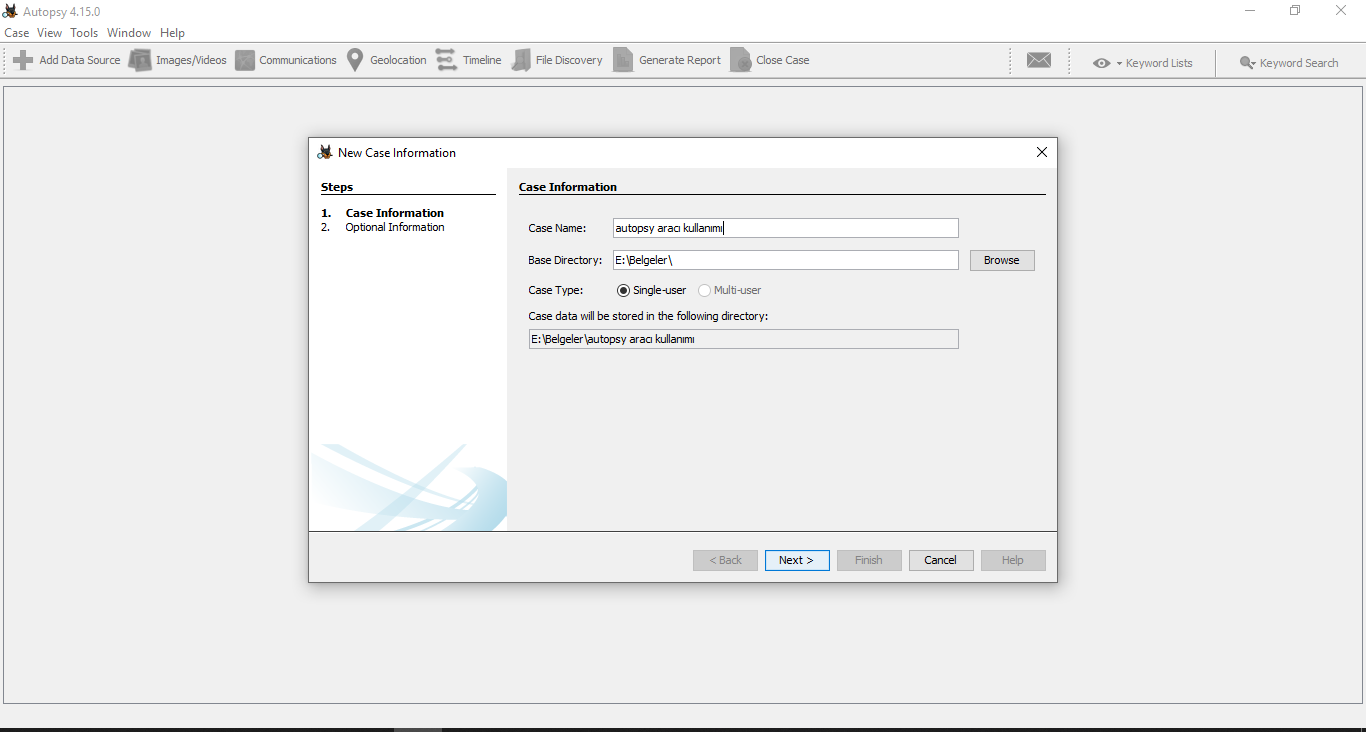Click the disabled < Back button
The width and height of the screenshot is (1366, 732).
(x=725, y=560)
